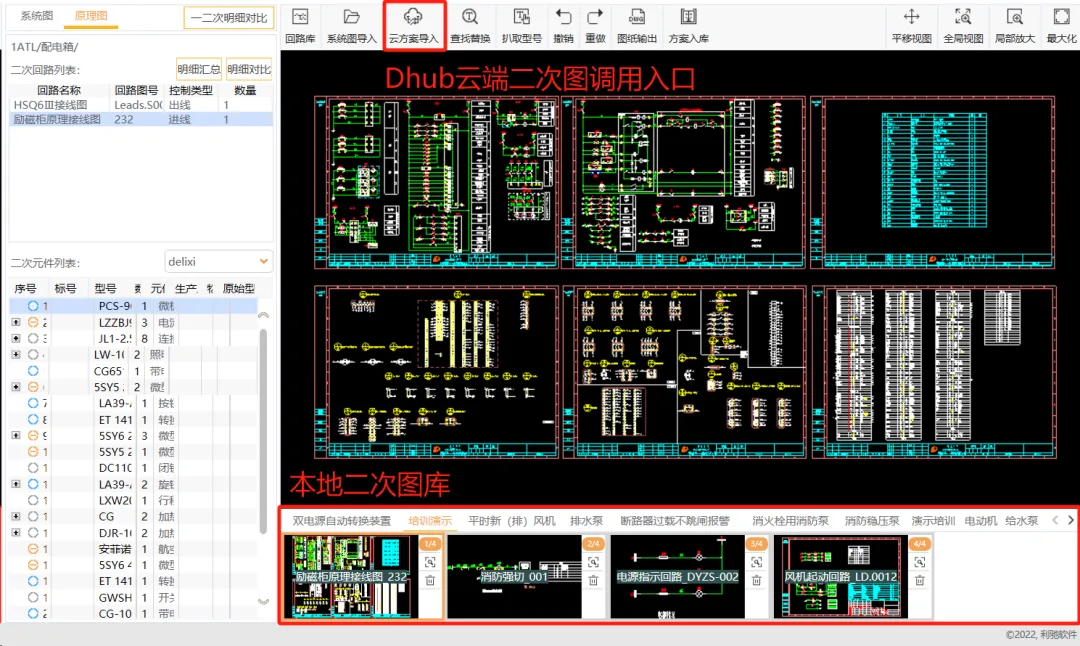
Task: Select the 扒取型号 model extraction tool
Action: (521, 25)
